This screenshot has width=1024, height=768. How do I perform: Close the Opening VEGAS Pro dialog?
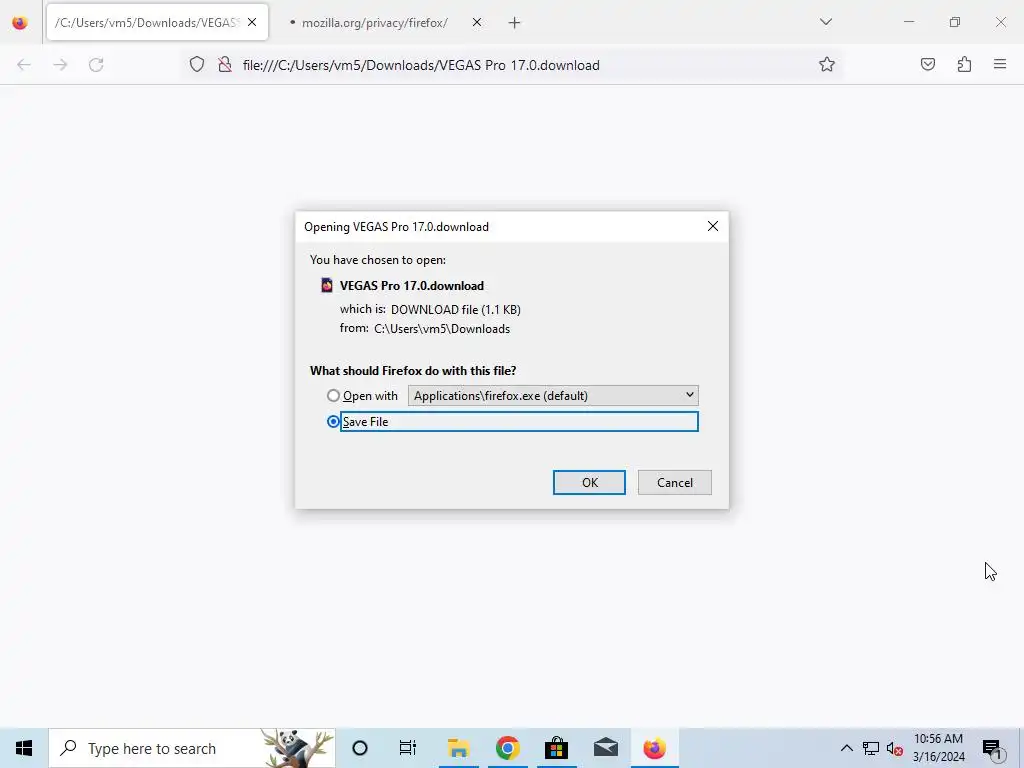point(712,226)
